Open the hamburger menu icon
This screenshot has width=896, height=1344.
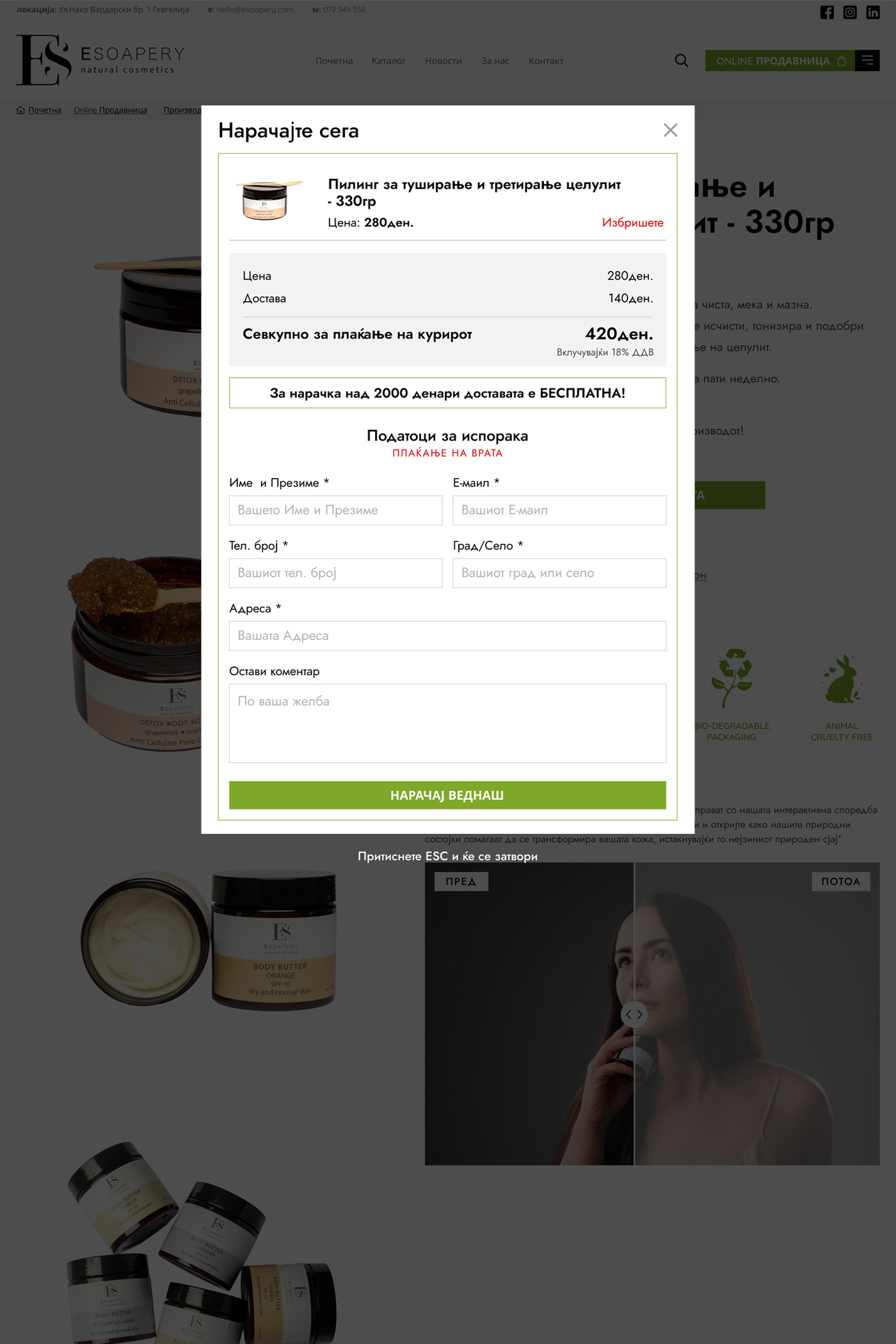click(x=867, y=60)
